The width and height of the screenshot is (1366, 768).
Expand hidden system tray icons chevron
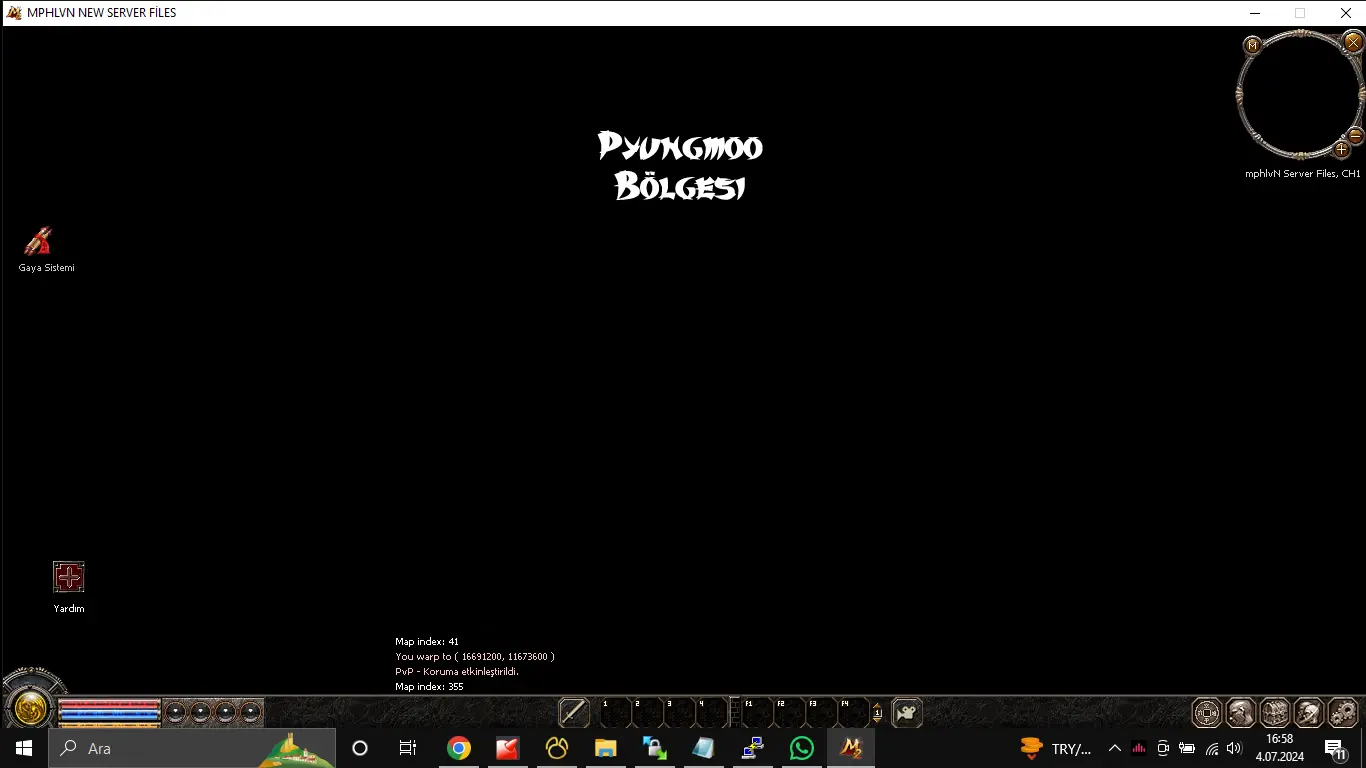(1115, 748)
